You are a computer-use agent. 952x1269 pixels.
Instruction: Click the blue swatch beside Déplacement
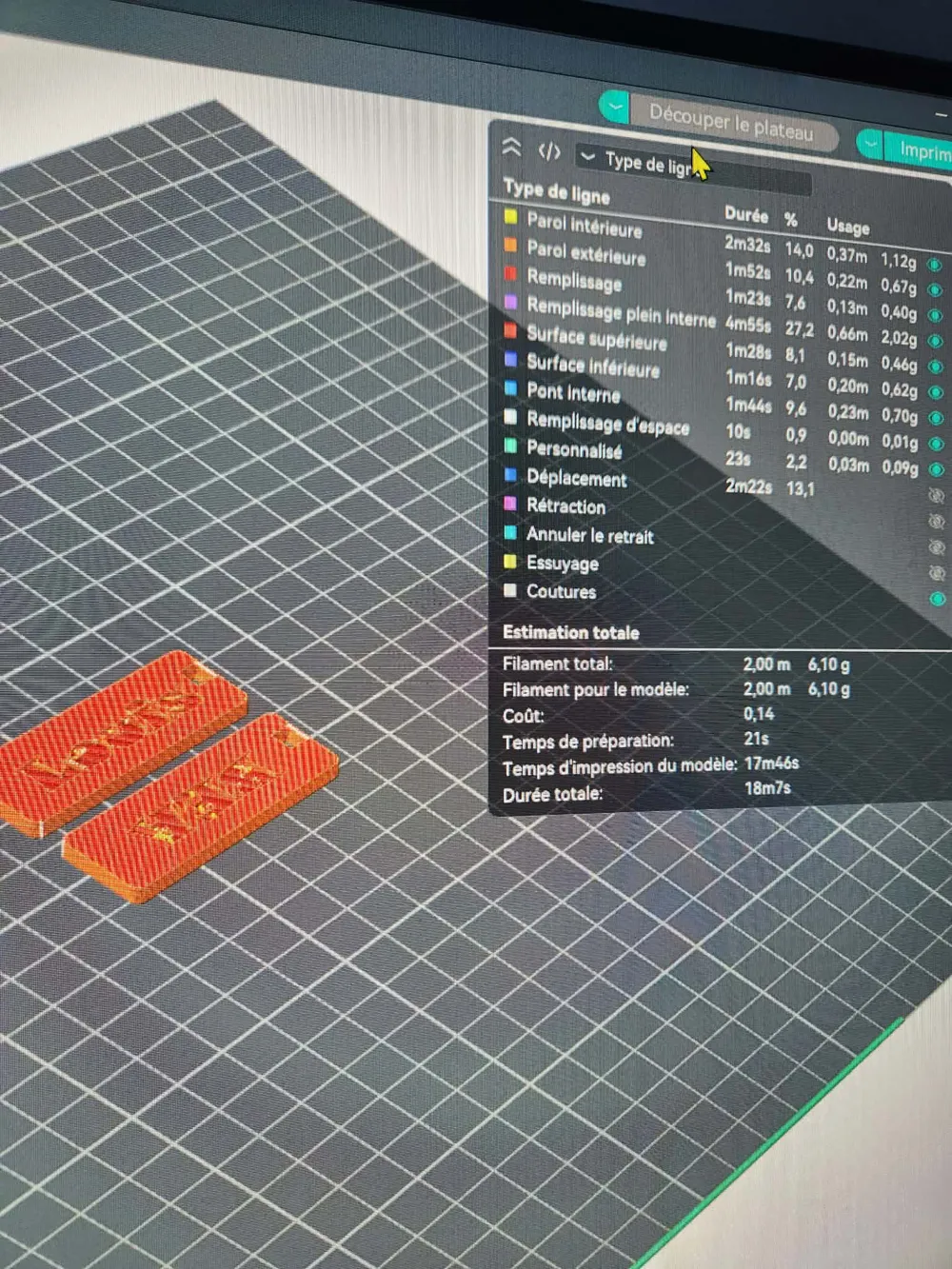coord(510,473)
